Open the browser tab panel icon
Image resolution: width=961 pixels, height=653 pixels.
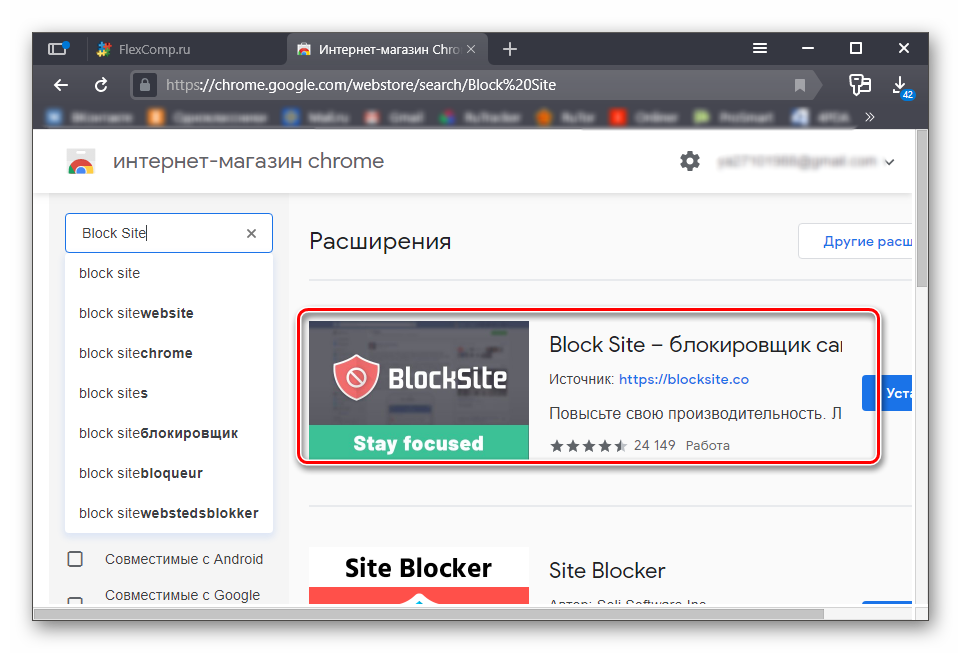click(x=58, y=48)
